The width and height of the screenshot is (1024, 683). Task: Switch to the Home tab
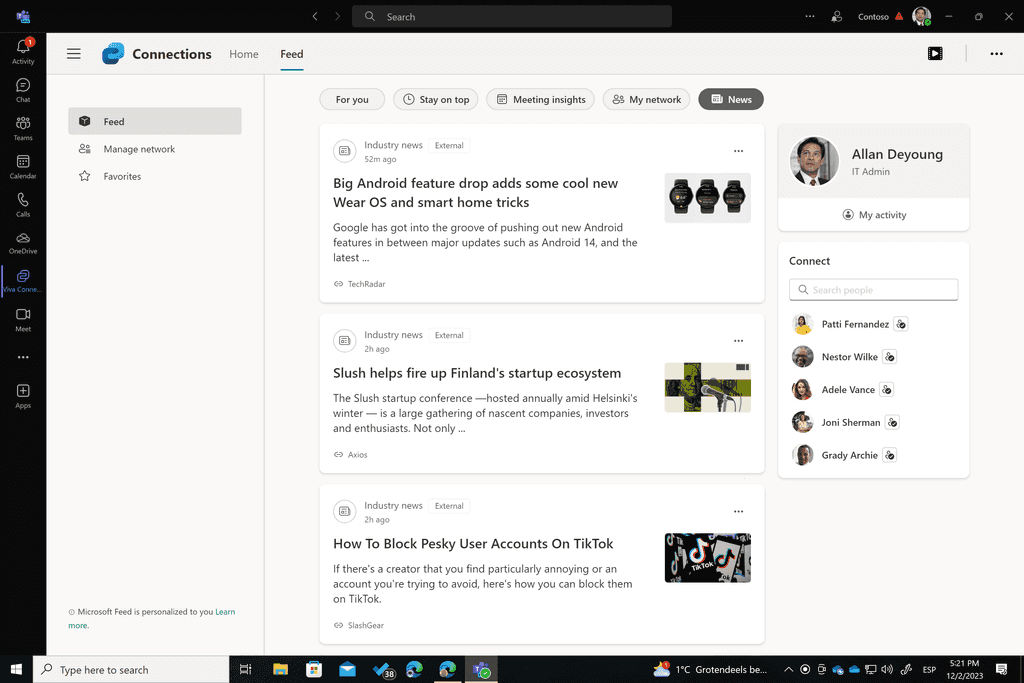244,54
